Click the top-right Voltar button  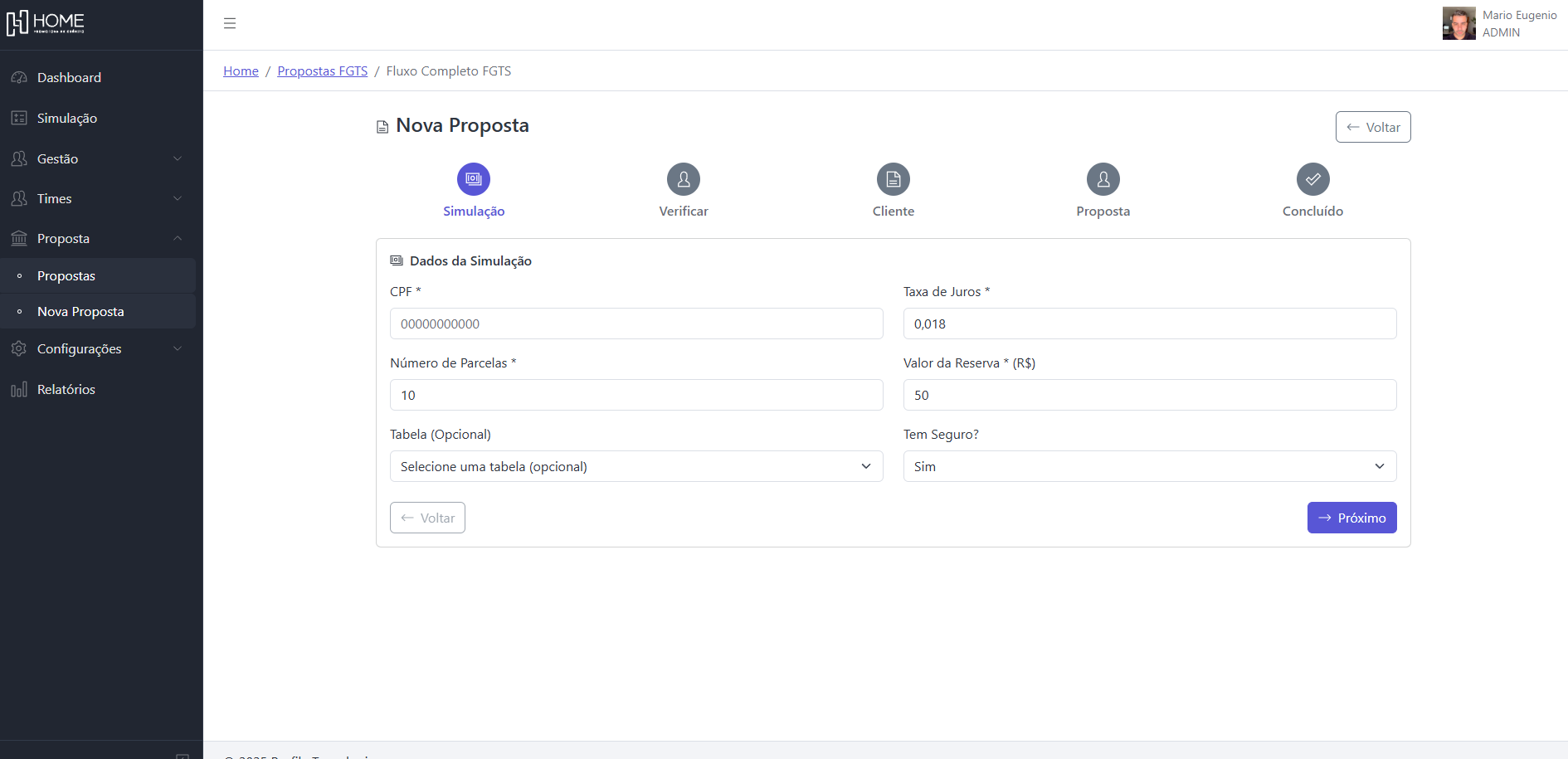pos(1372,127)
